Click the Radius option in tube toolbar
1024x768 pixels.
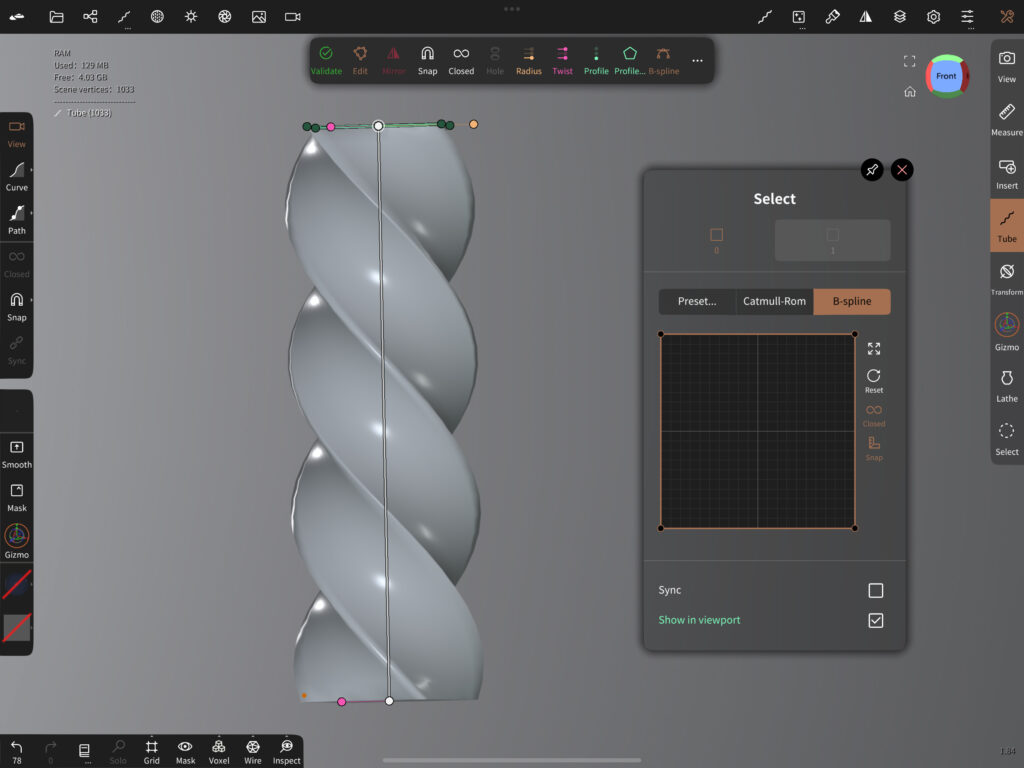point(529,58)
